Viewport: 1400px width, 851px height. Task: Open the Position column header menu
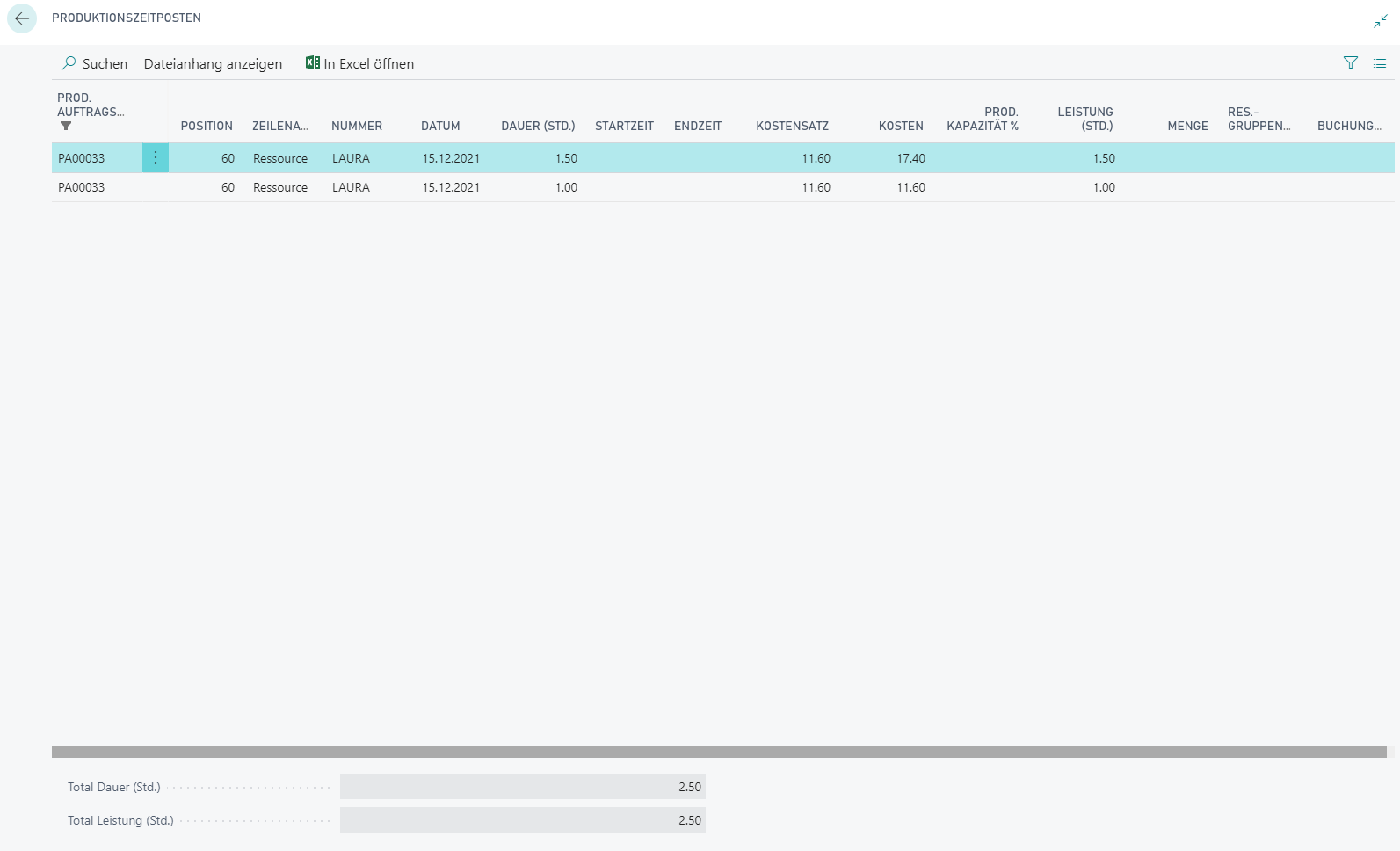tap(207, 126)
